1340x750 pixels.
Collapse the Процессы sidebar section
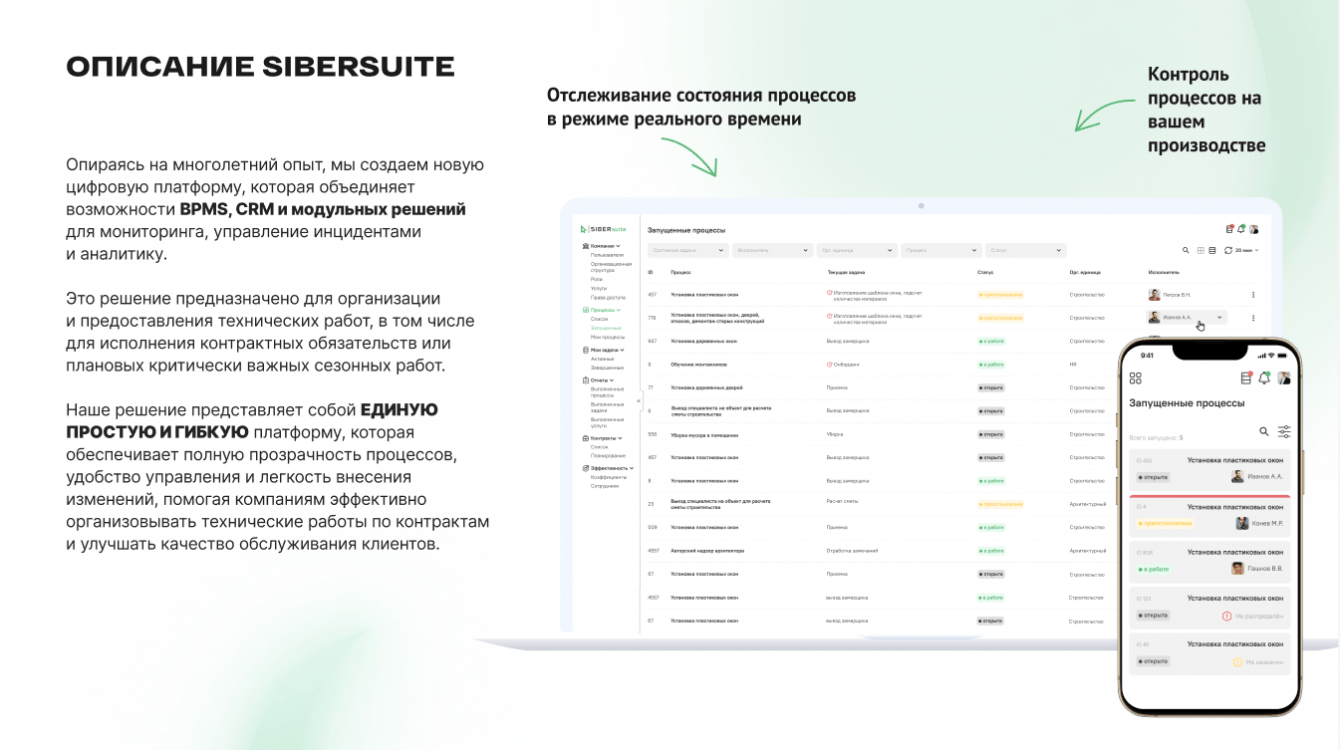point(602,310)
